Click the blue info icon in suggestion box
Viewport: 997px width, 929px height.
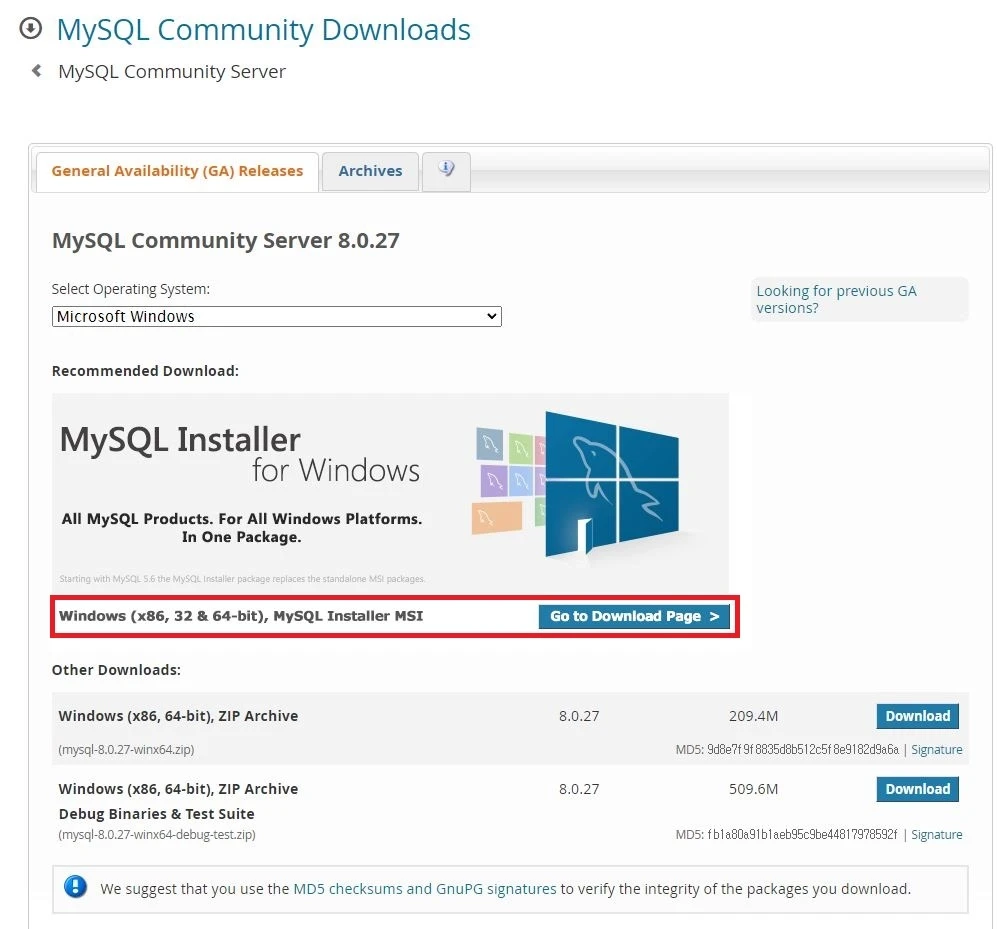(x=75, y=887)
